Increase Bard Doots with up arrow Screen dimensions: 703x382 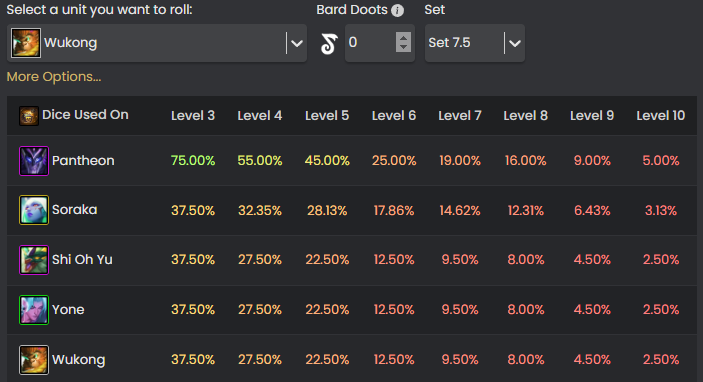(404, 38)
